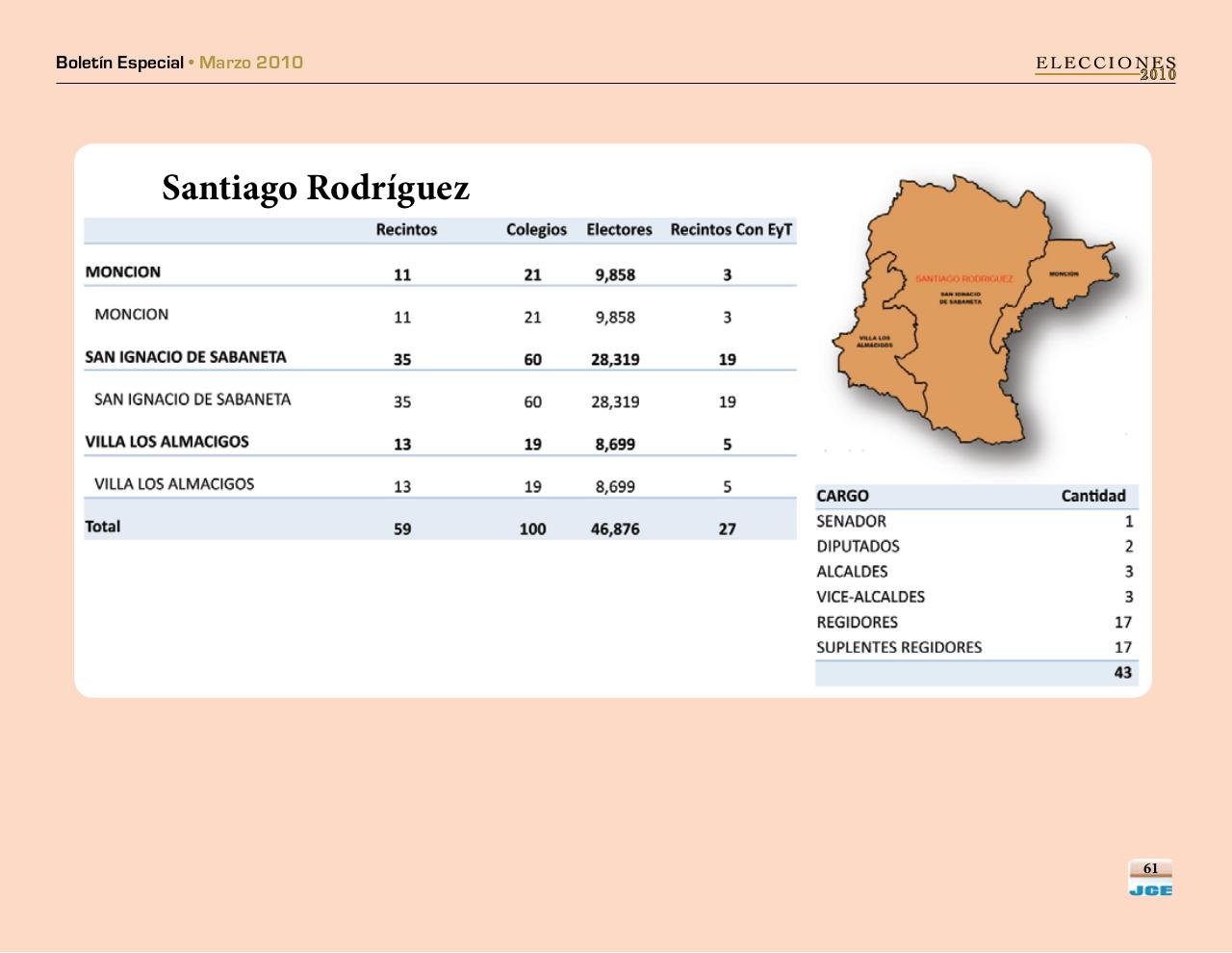Click the Recintos column header

tap(406, 230)
